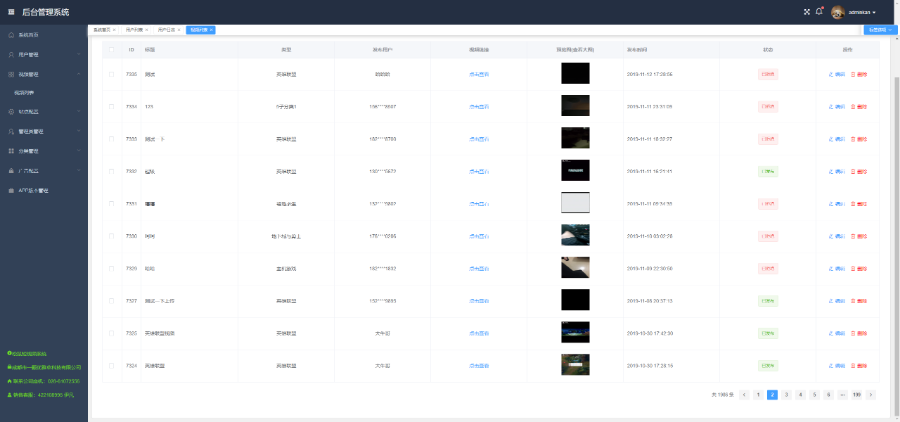Go to page 3 in pagination
Viewport: 900px width, 422px height.
point(786,395)
